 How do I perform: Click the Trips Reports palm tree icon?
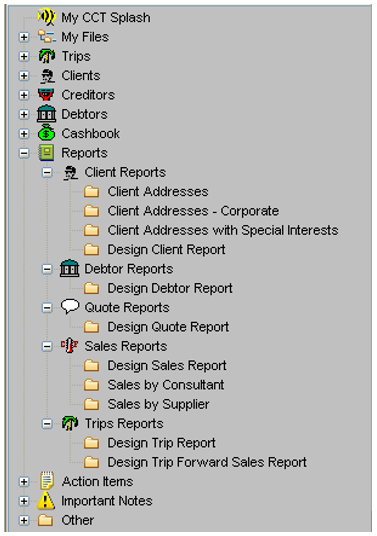tap(70, 423)
